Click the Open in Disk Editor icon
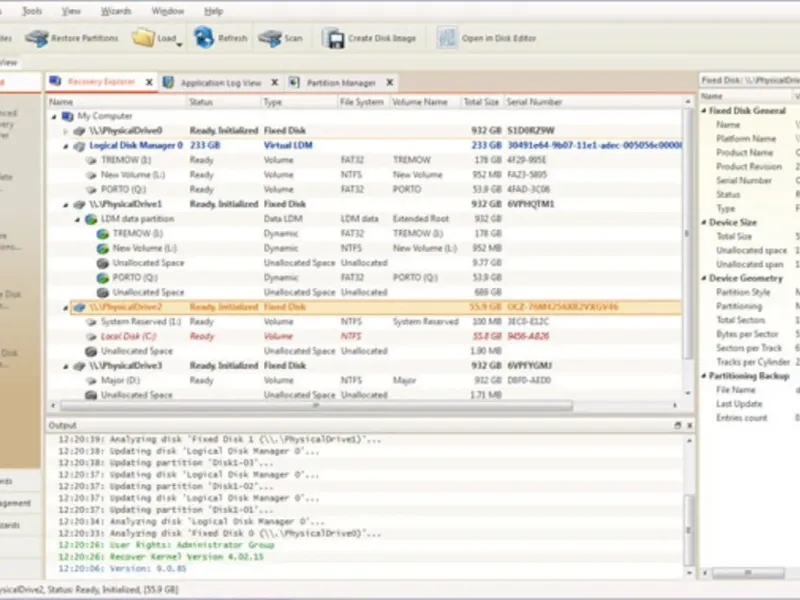 point(447,38)
